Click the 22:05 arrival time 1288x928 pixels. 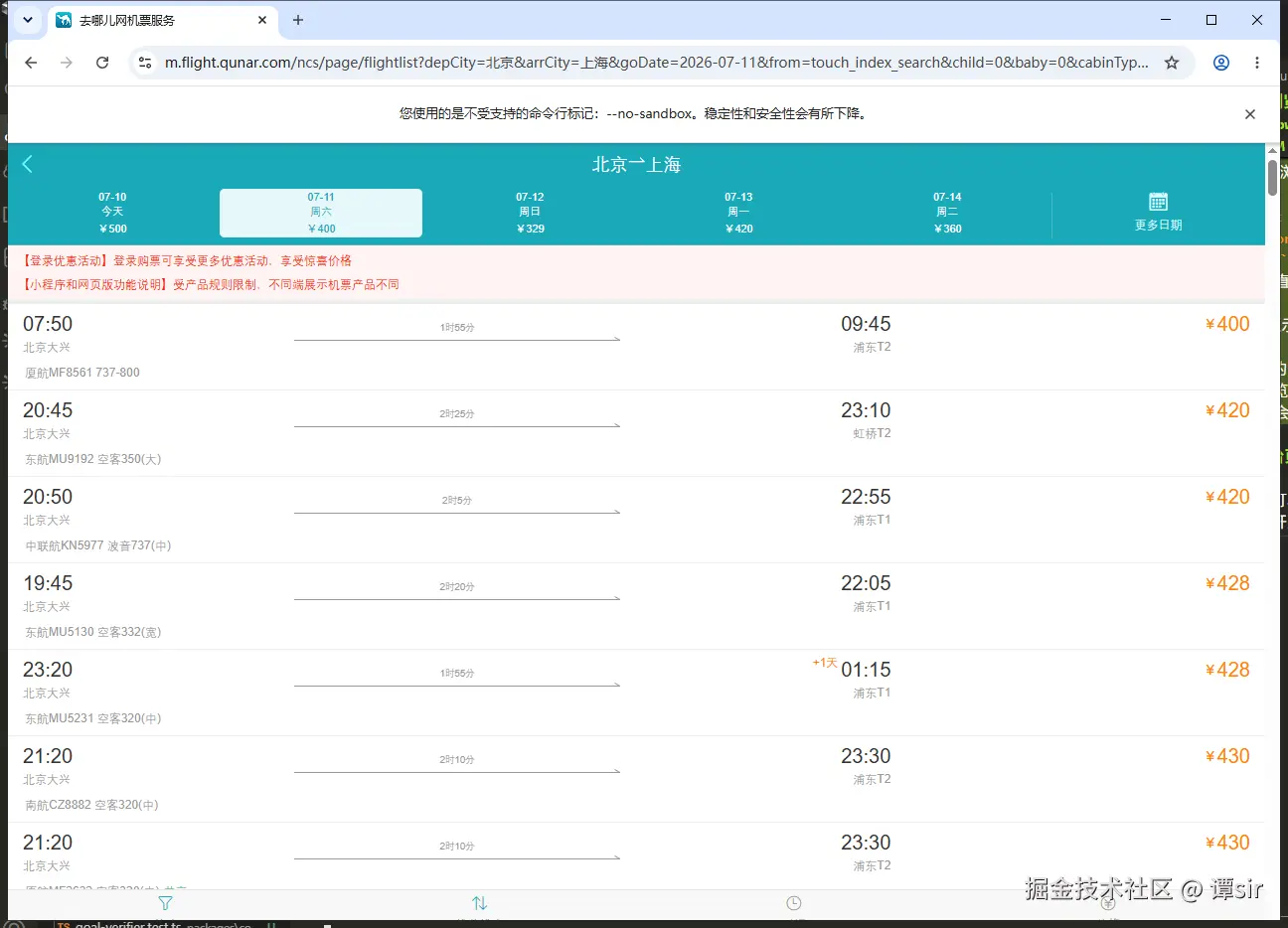coord(866,583)
